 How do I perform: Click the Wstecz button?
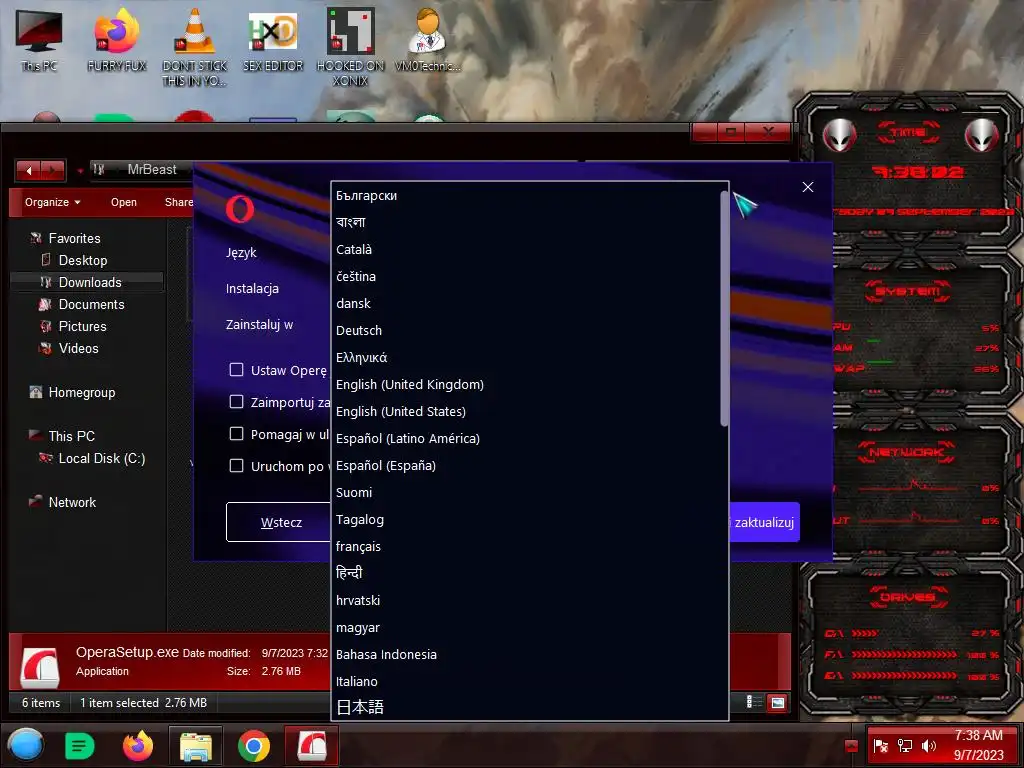tap(280, 522)
